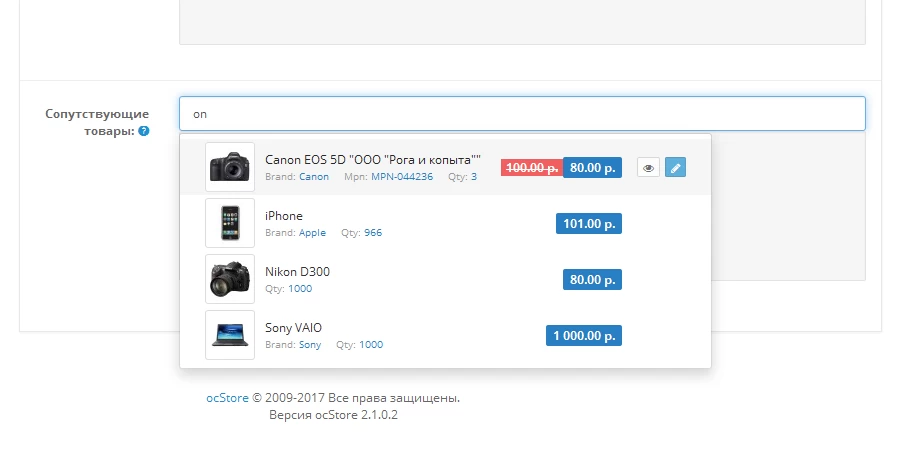The image size is (900, 469).
Task: Select the Sony VAIO laptop thumbnail
Action: coord(230,335)
